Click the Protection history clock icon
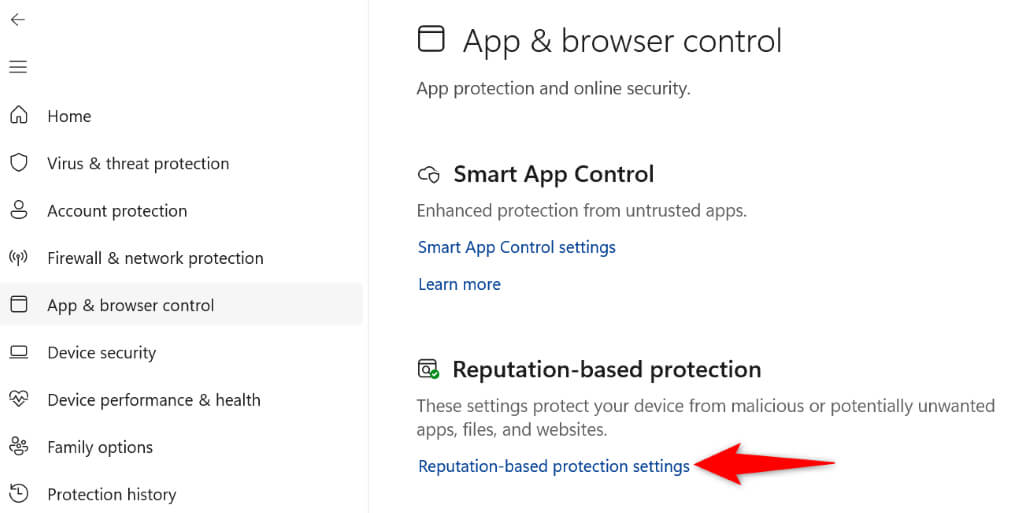 (x=18, y=494)
